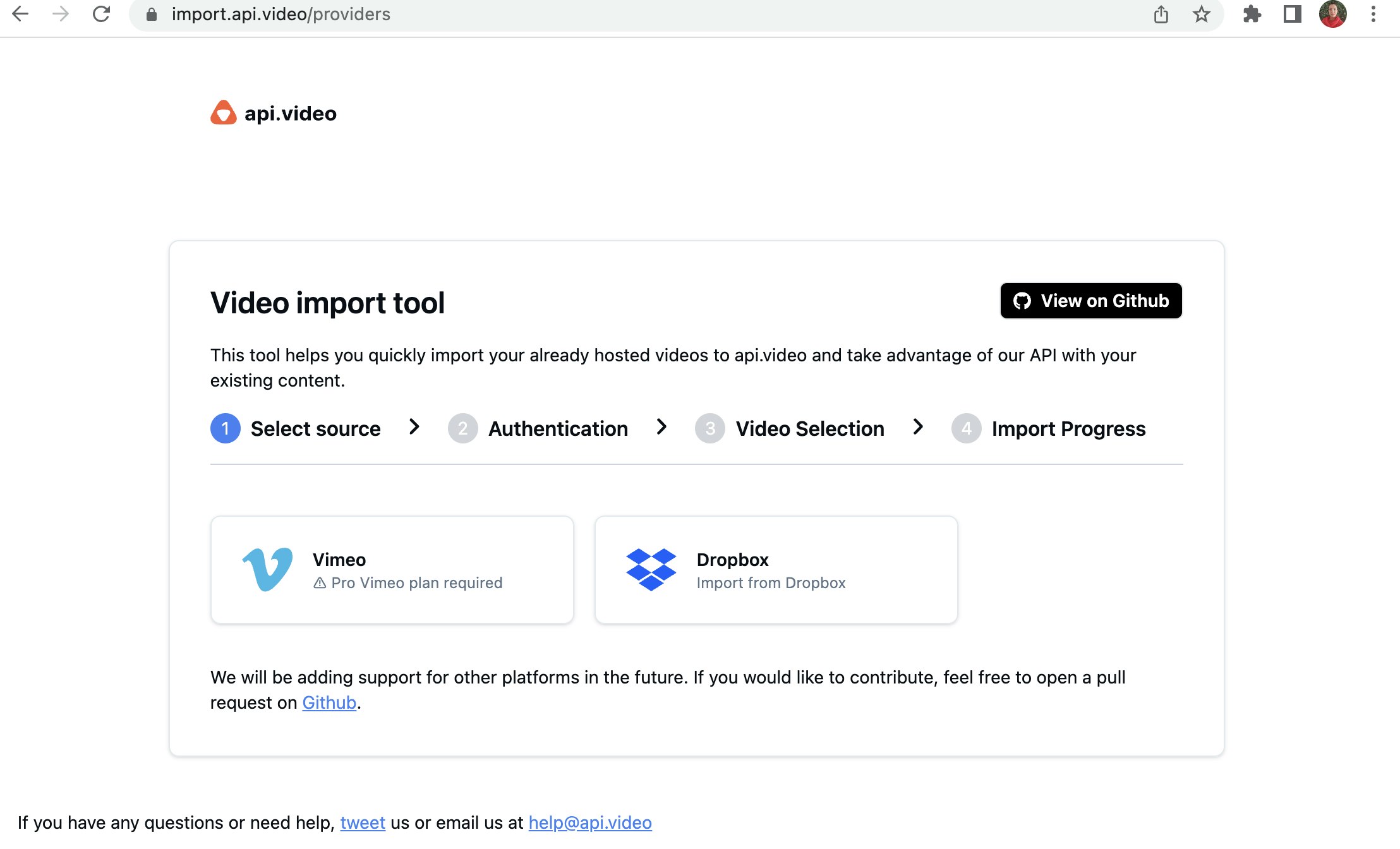Screen dimensions: 1400x849
Task: Open the tweet link in footer
Action: (363, 822)
